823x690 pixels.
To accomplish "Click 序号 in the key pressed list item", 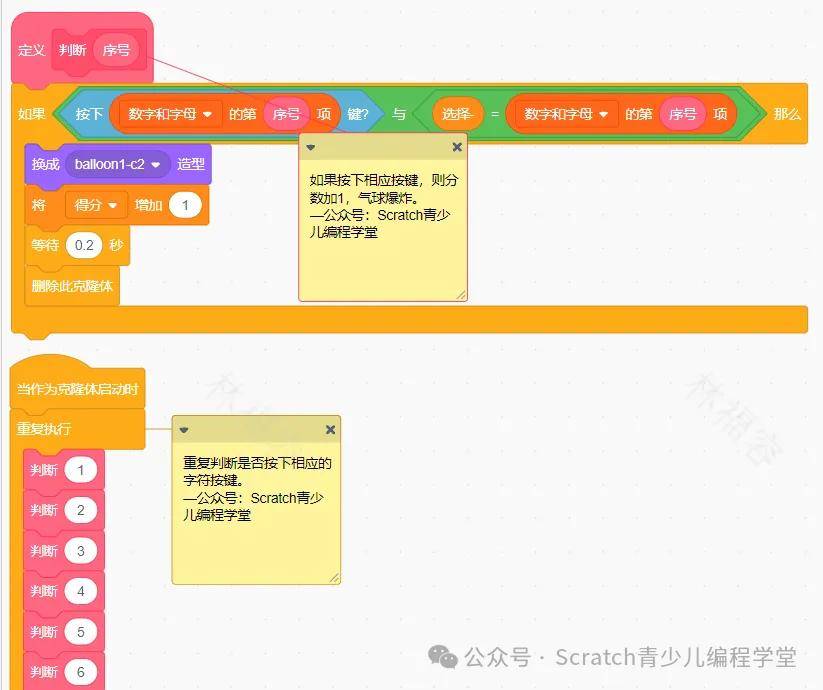I will [x=286, y=114].
